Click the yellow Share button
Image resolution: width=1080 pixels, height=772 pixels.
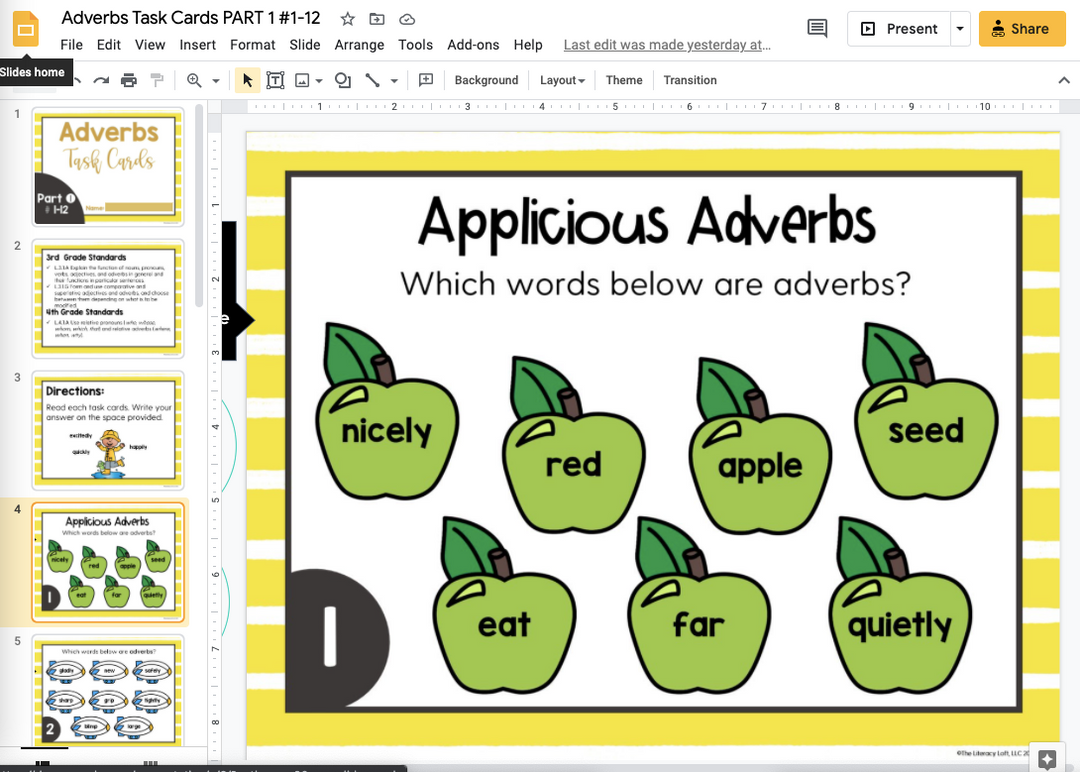[x=1021, y=29]
